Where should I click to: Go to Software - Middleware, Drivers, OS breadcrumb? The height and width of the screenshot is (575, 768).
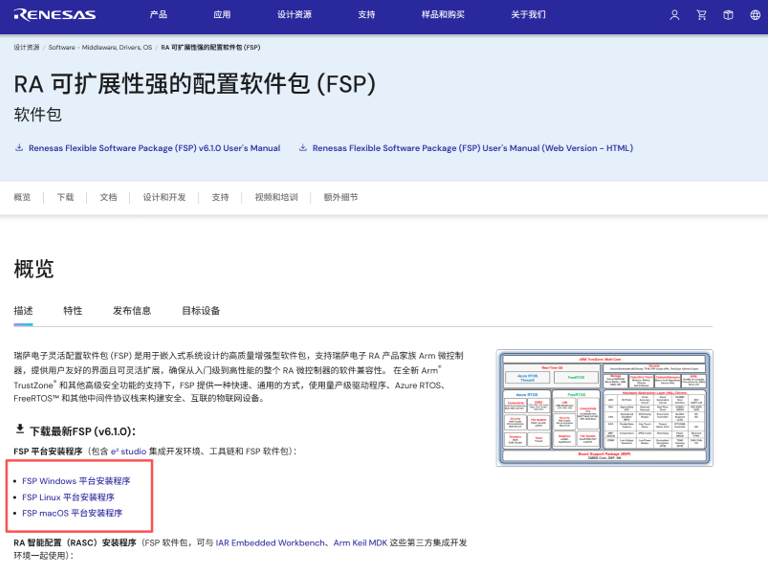click(x=100, y=48)
